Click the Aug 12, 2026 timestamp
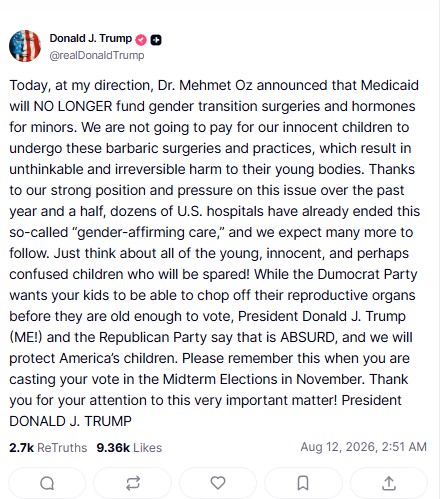 click(364, 447)
